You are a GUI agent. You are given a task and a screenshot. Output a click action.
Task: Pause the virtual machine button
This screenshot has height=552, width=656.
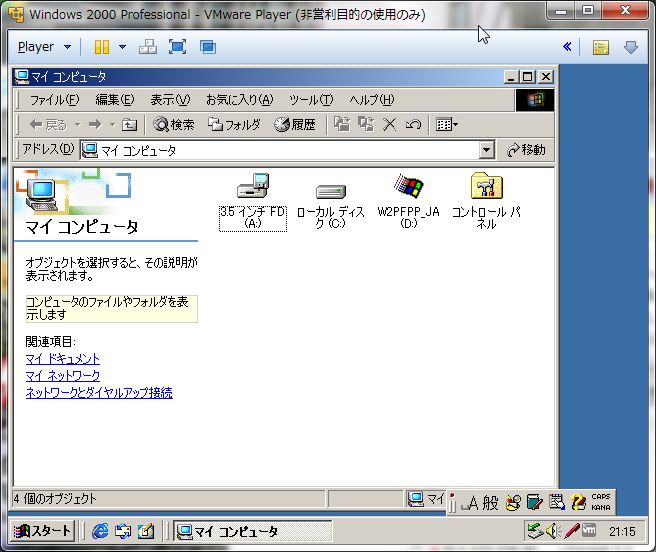coord(102,47)
